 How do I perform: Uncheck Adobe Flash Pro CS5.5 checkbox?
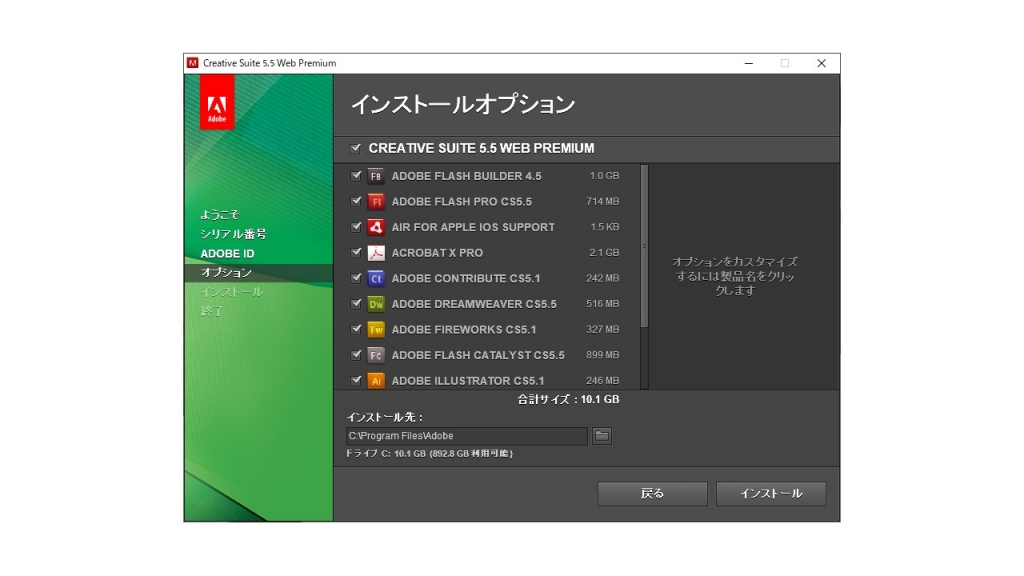tap(356, 201)
